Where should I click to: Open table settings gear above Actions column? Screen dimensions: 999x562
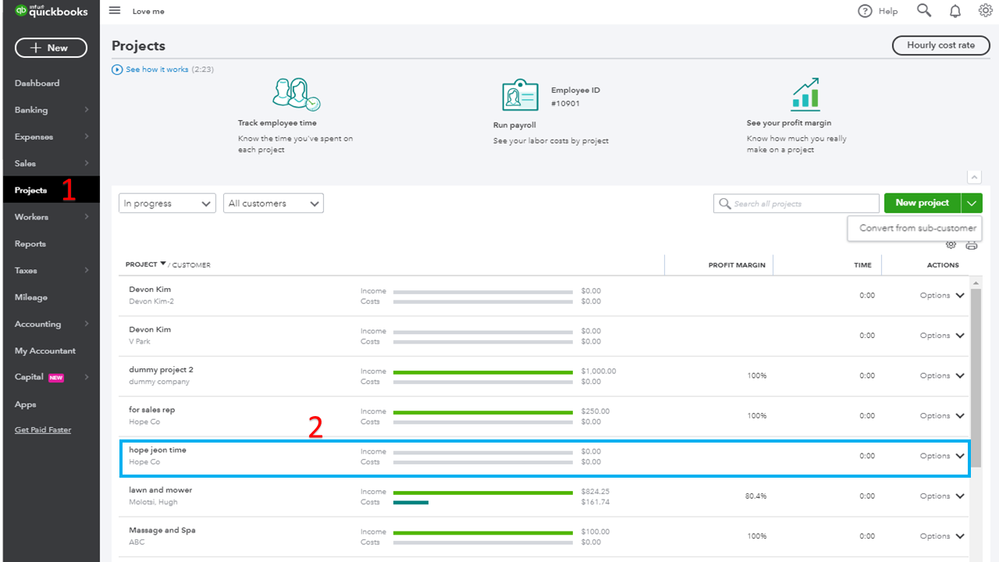click(x=951, y=245)
